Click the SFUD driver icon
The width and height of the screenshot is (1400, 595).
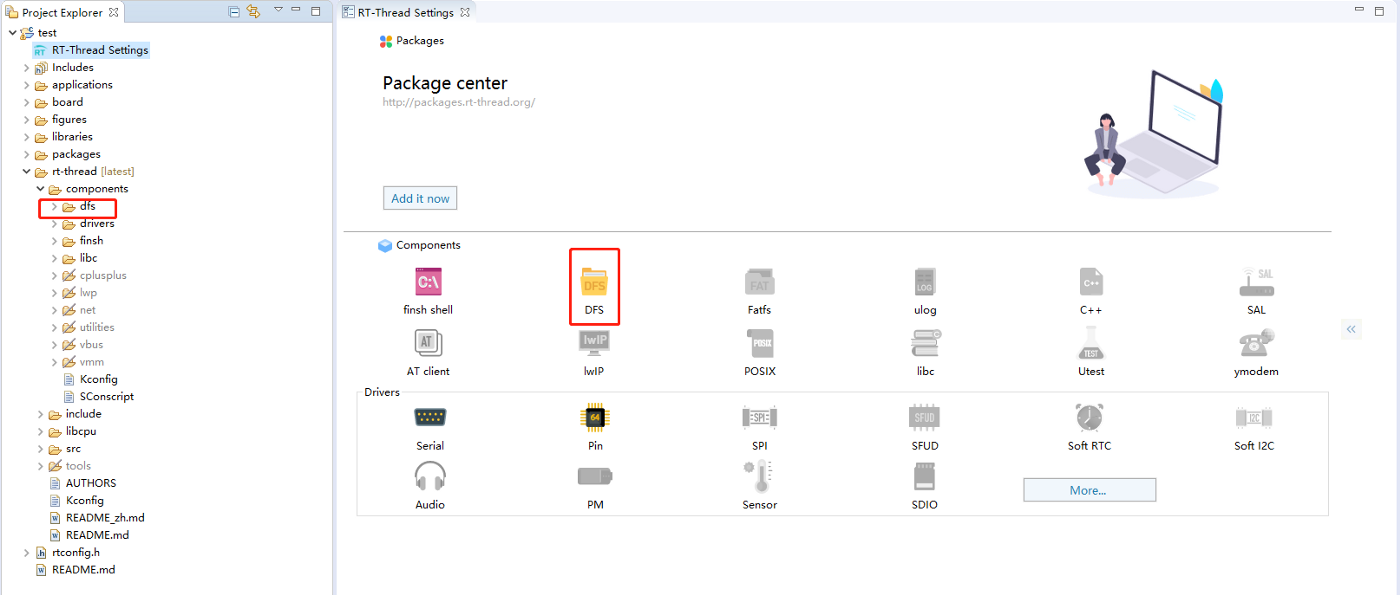pos(925,417)
